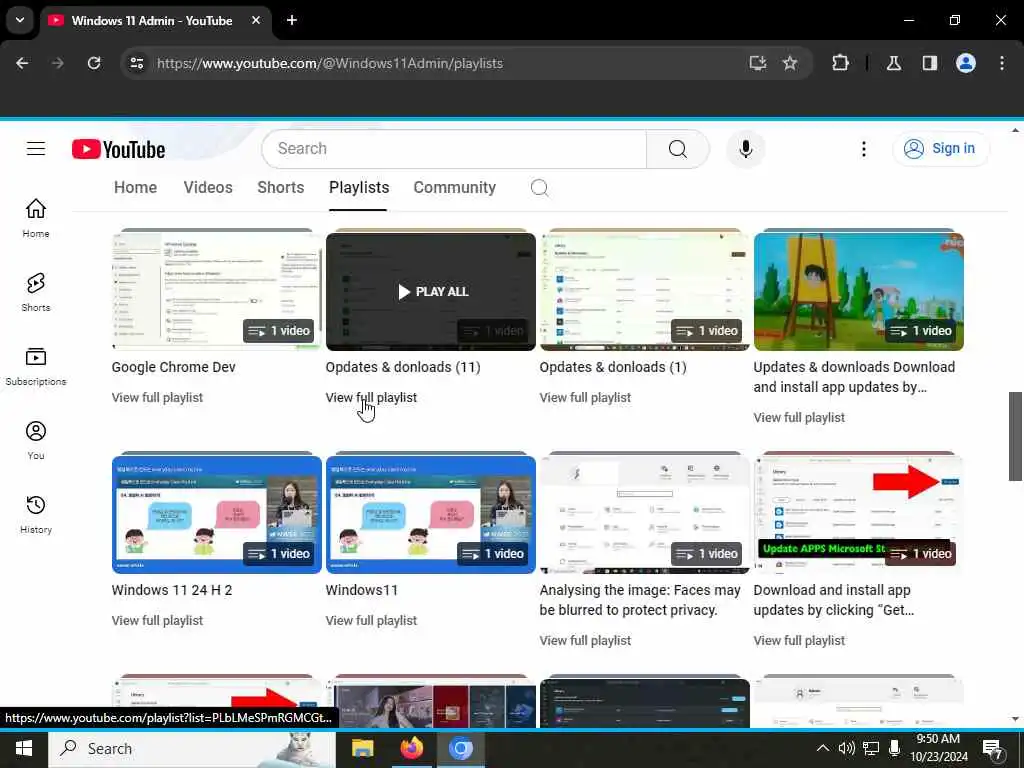This screenshot has width=1024, height=768.
Task: Open the Windows 11 24 H 2 thumbnail
Action: pyautogui.click(x=216, y=515)
